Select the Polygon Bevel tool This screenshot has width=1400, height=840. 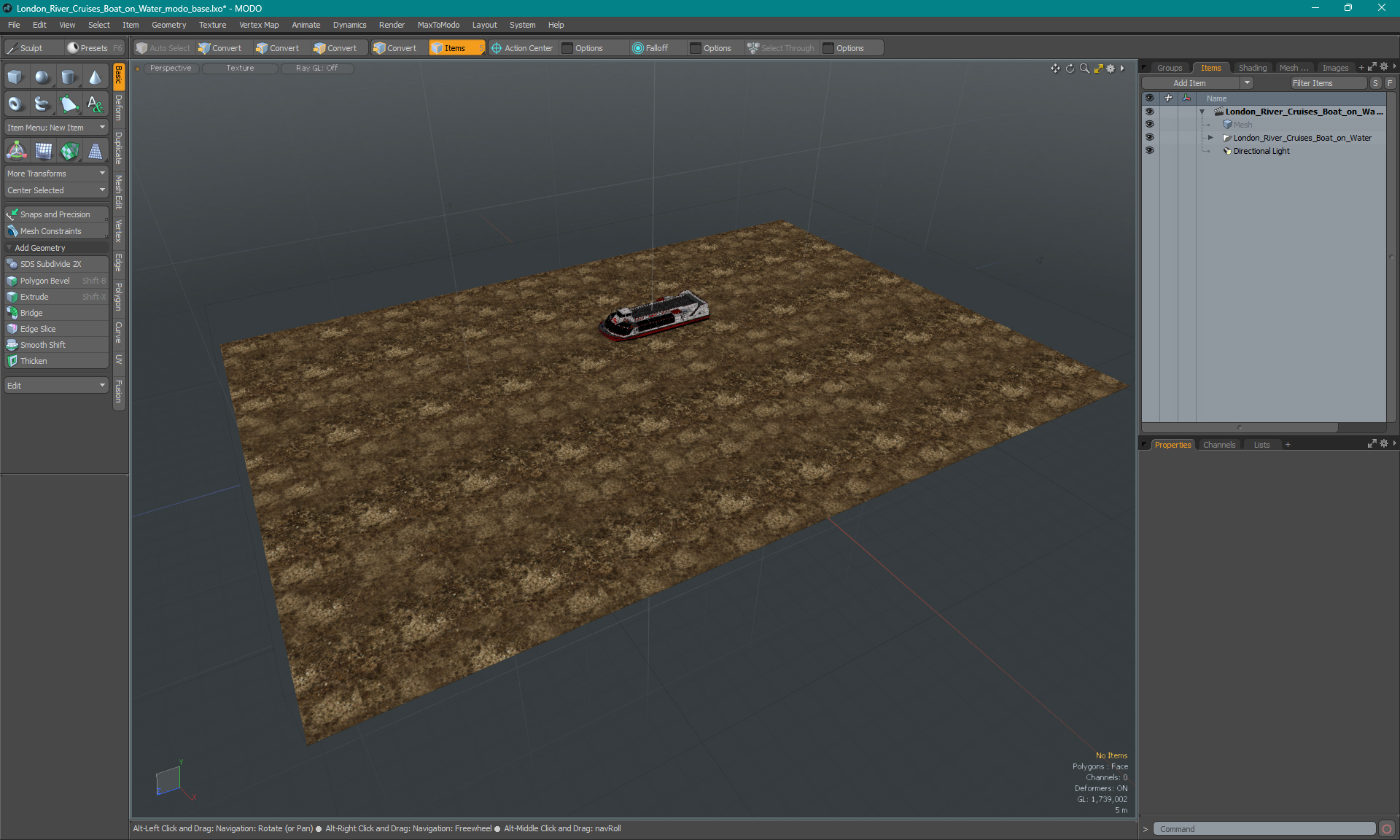point(45,280)
